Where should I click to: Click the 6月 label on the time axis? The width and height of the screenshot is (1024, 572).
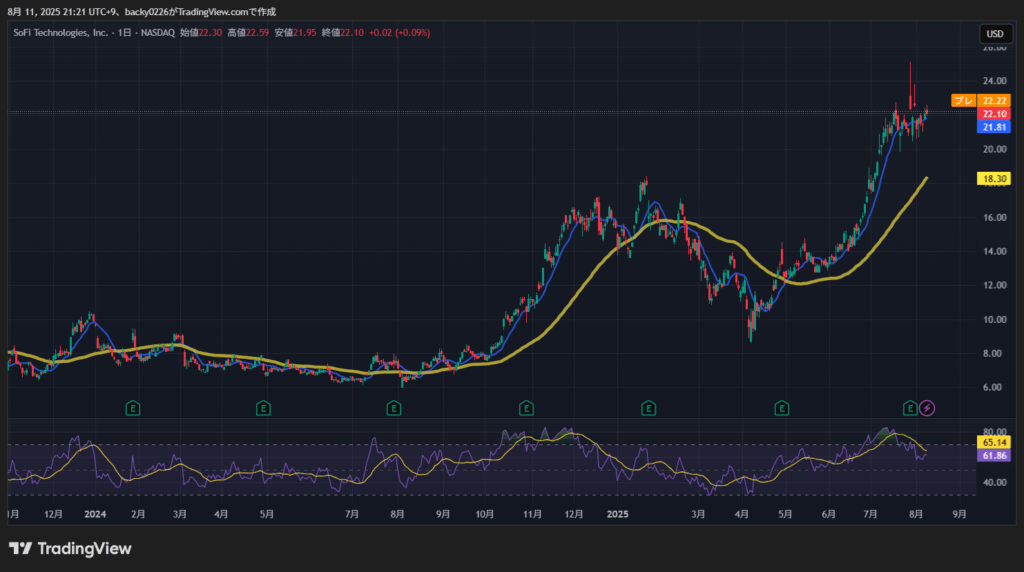tap(828, 515)
